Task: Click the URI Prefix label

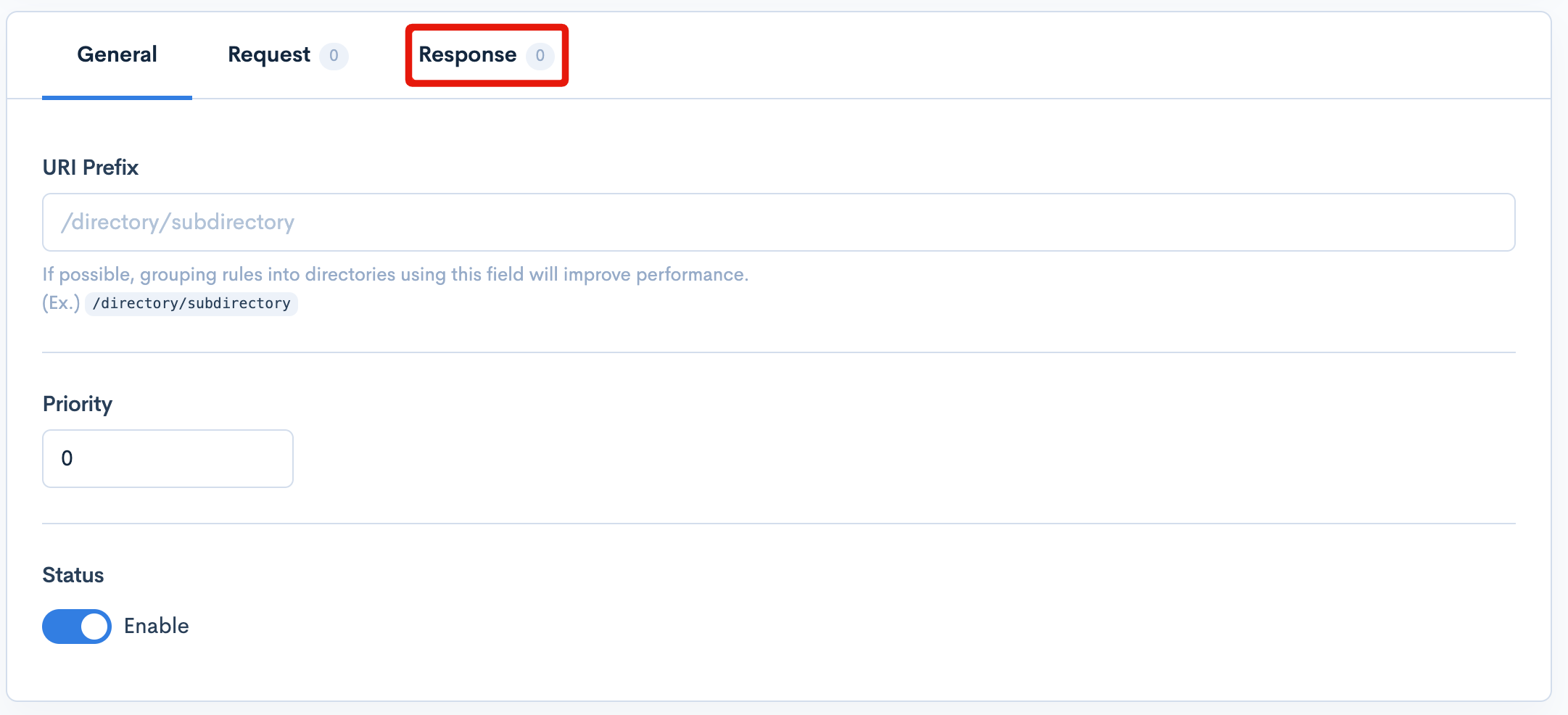Action: click(91, 168)
